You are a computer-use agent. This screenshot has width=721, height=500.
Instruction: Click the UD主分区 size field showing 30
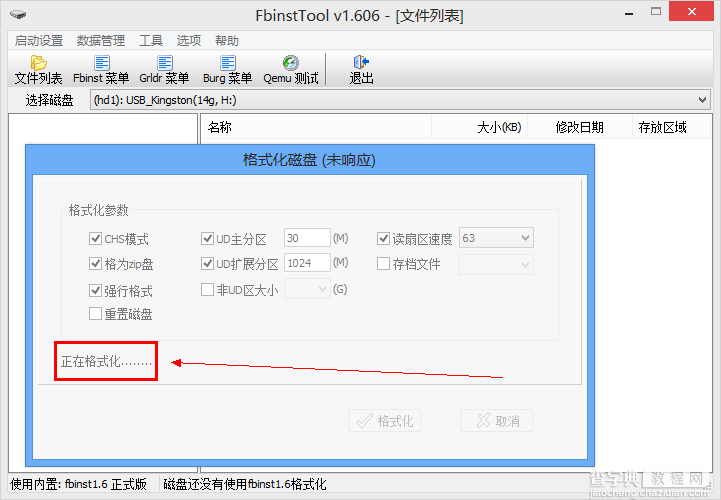pyautogui.click(x=307, y=238)
